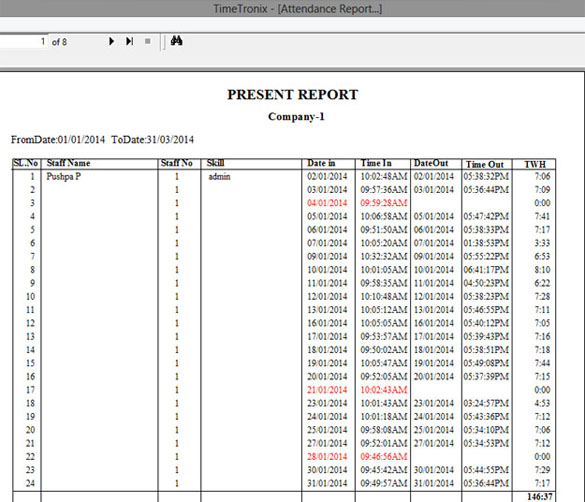Jump to last page icon
This screenshot has height=502, width=585.
coord(129,41)
